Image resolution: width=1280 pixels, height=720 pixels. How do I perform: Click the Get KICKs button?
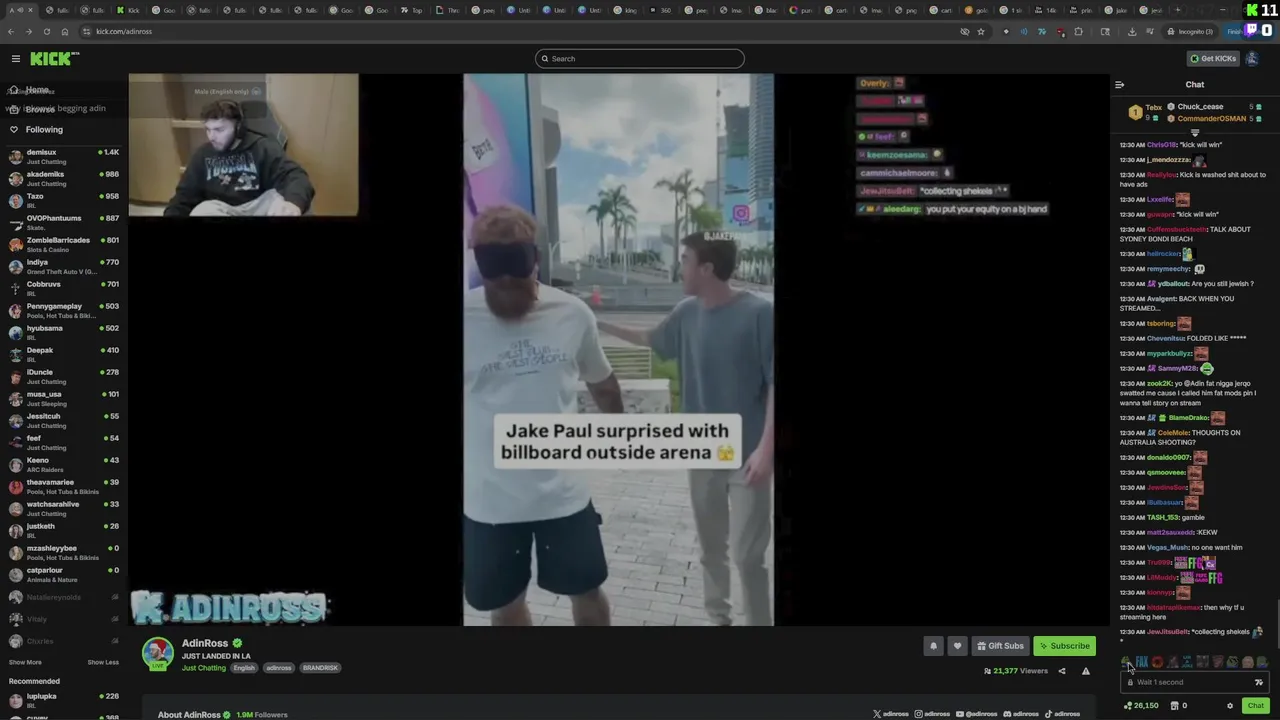[1213, 59]
